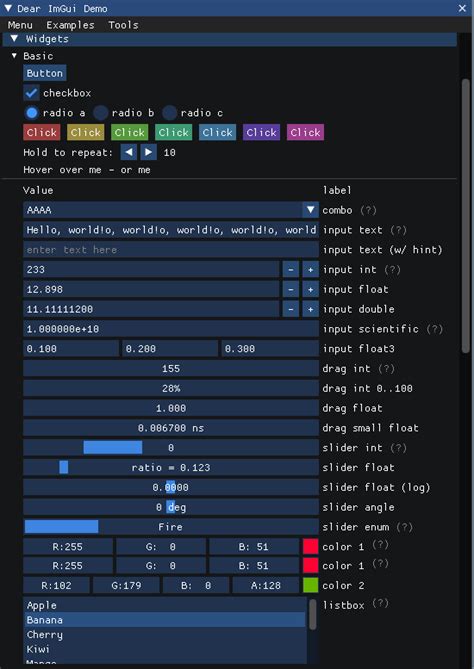Click the input int help marker (?)
The width and height of the screenshot is (474, 669).
click(x=393, y=270)
